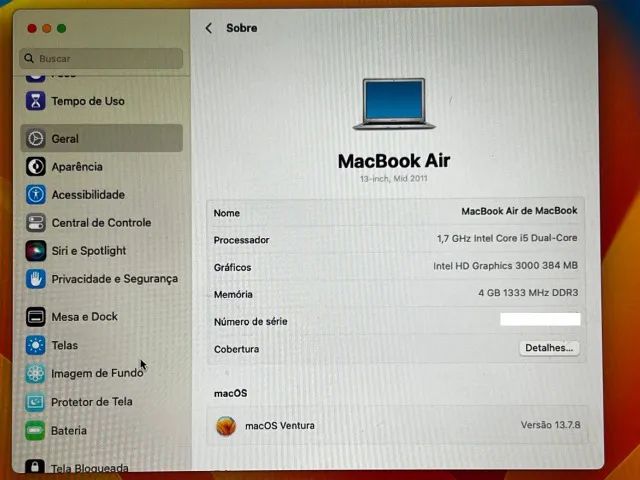Image resolution: width=640 pixels, height=480 pixels.
Task: Select the Imagem de Fundo label
Action: [x=97, y=373]
